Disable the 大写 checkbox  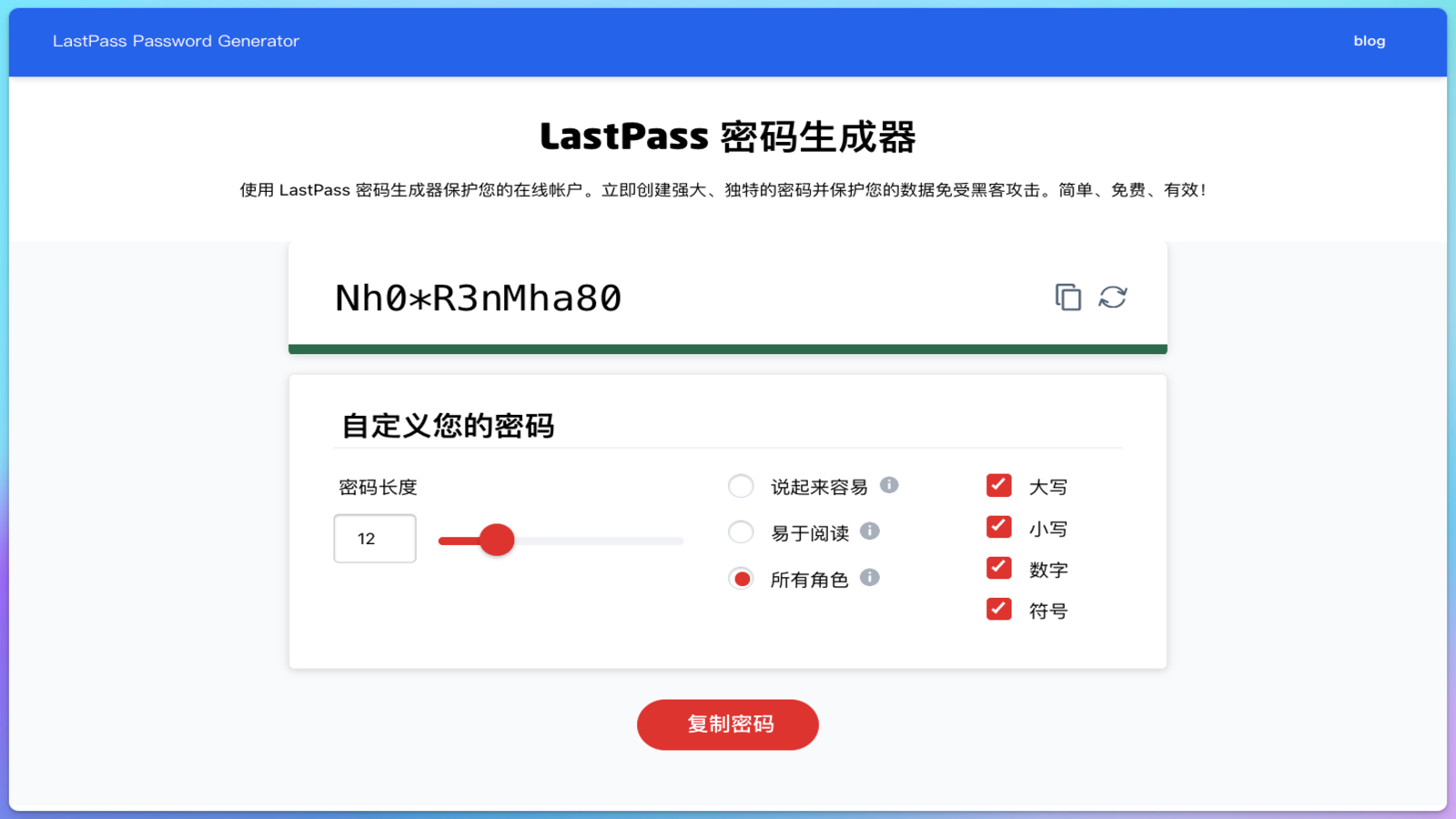[x=998, y=485]
